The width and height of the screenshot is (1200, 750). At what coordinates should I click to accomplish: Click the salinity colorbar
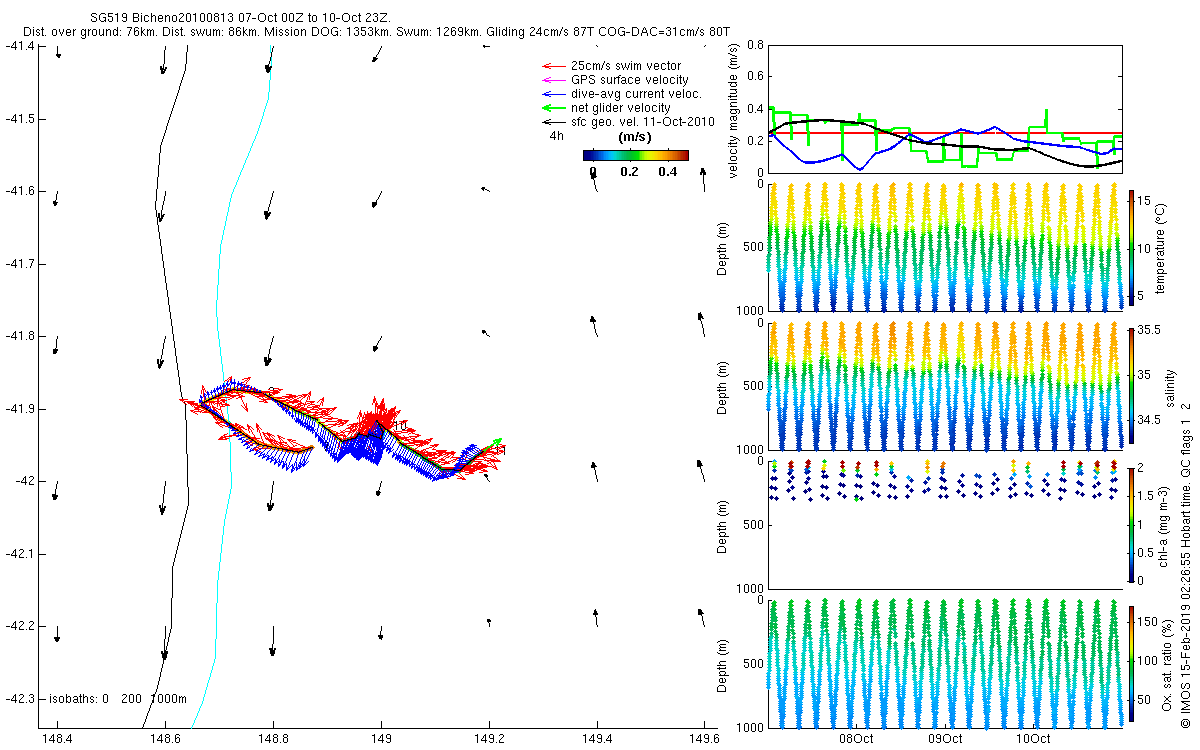pyautogui.click(x=1132, y=384)
